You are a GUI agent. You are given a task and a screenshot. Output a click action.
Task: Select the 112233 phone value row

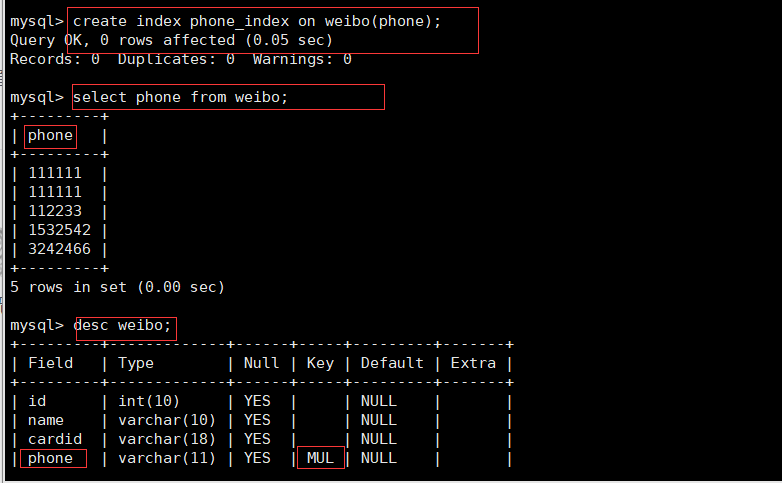(x=55, y=211)
